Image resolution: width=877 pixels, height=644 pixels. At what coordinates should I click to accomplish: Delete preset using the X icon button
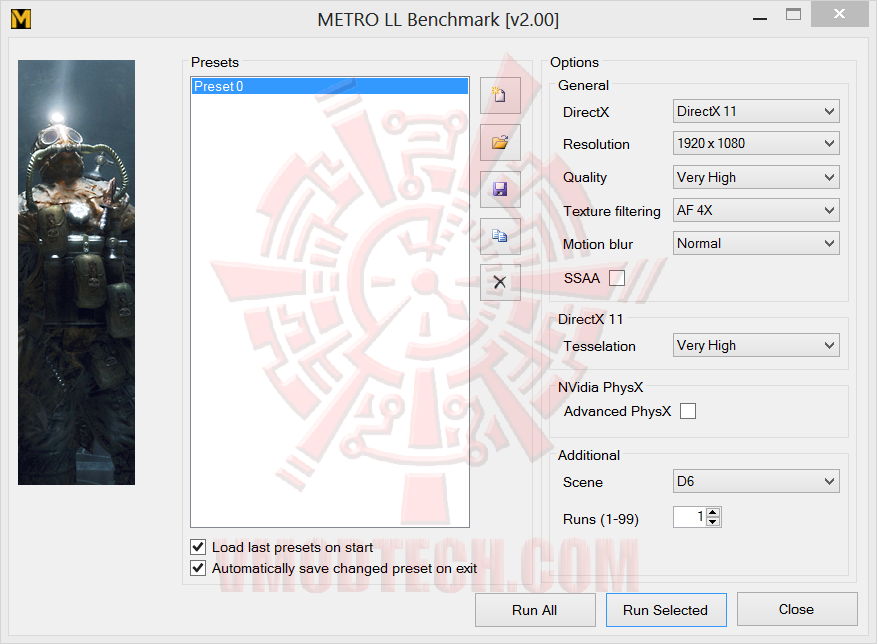pyautogui.click(x=500, y=282)
